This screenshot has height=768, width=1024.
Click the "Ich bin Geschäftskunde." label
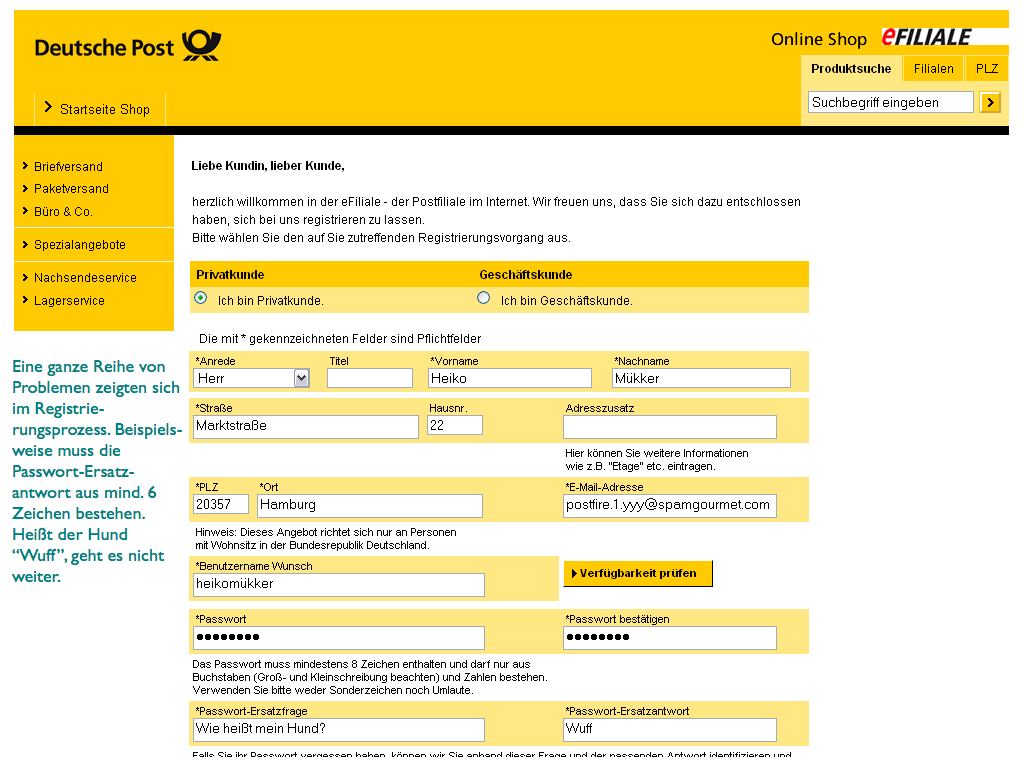pyautogui.click(x=566, y=301)
